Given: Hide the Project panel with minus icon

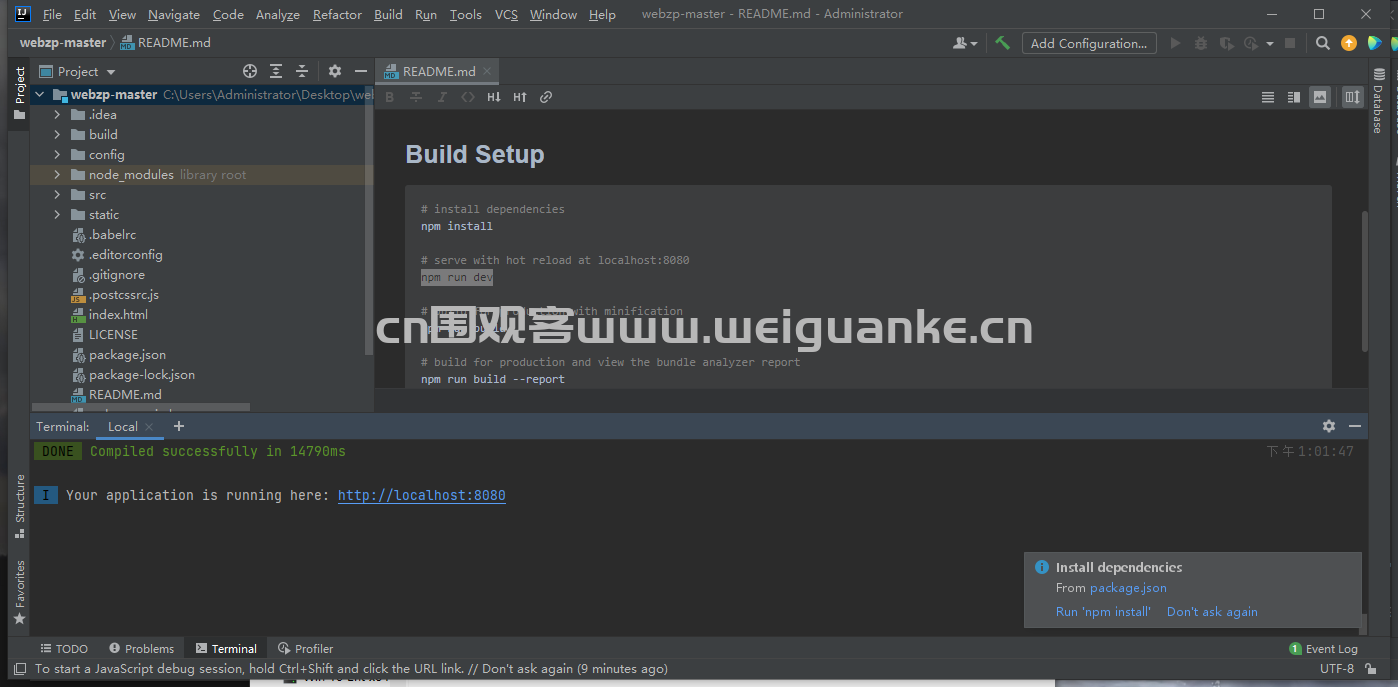Looking at the screenshot, I should coord(361,71).
